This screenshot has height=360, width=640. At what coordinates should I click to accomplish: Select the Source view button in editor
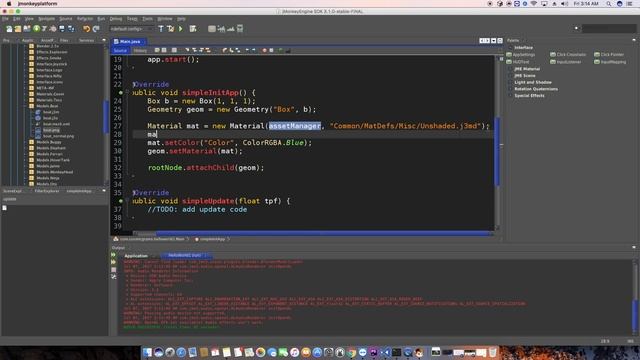(120, 50)
